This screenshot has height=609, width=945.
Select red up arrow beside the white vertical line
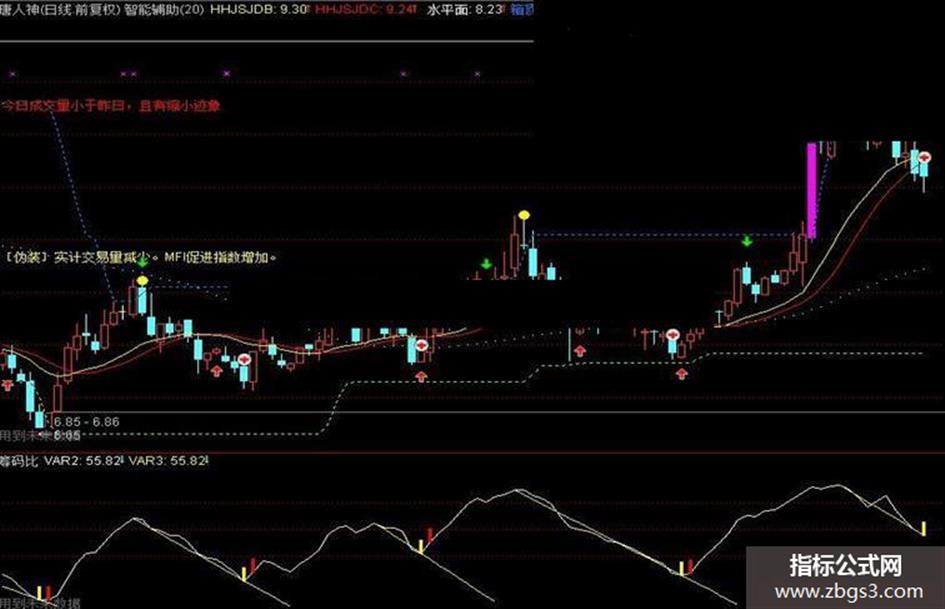[580, 350]
